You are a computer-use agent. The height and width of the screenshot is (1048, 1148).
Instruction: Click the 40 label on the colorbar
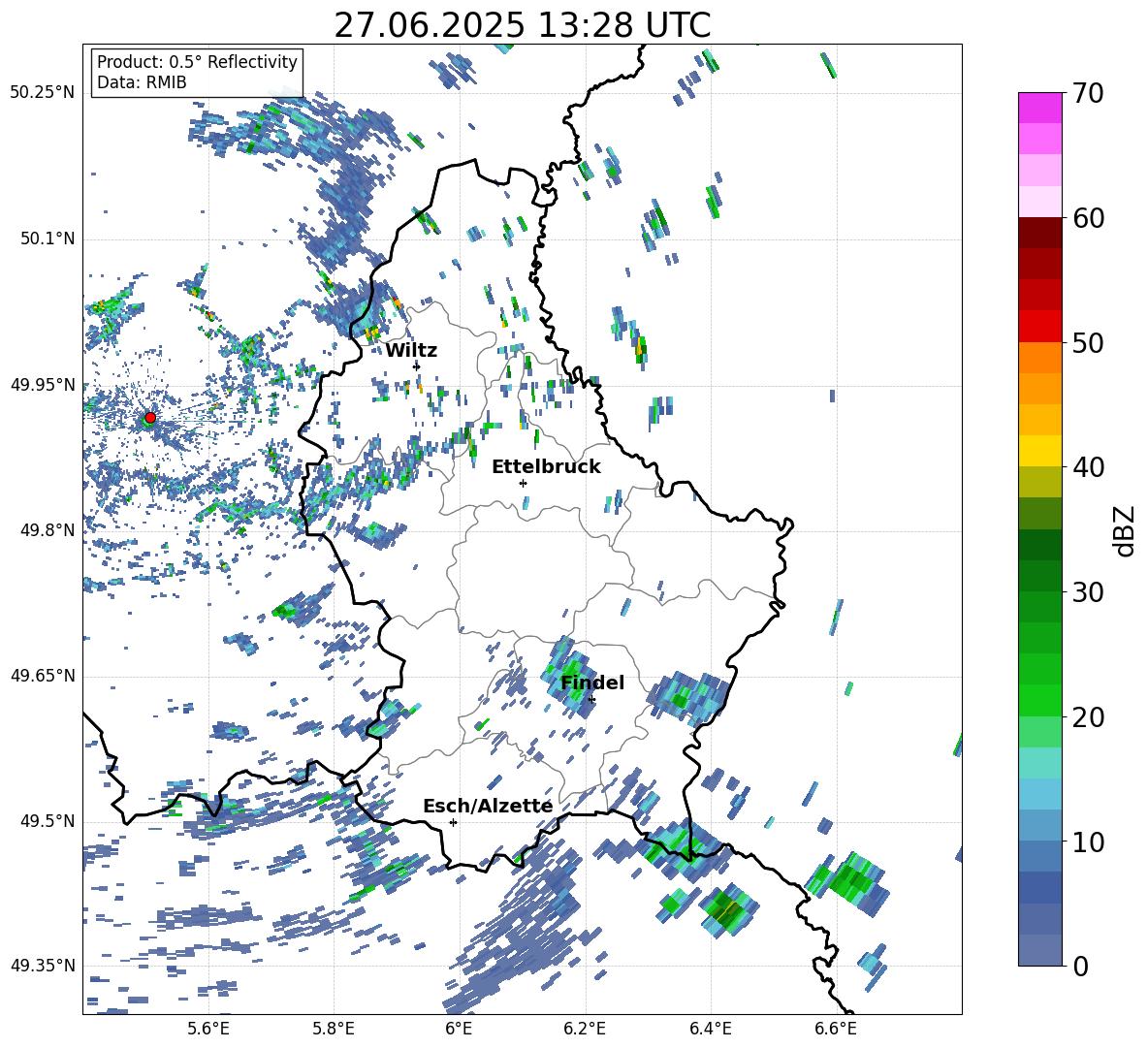pos(1088,467)
